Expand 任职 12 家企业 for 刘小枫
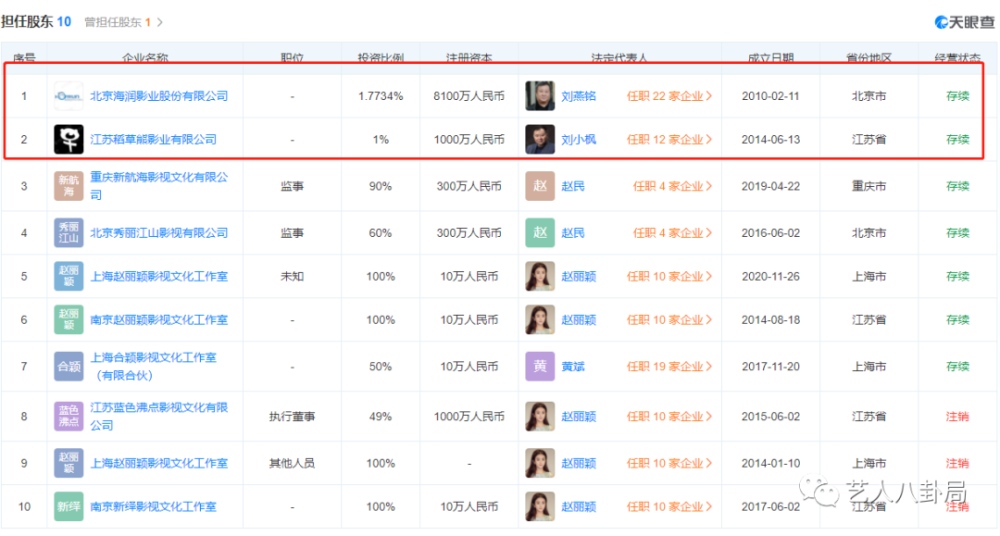Image resolution: width=1000 pixels, height=536 pixels. [x=669, y=139]
